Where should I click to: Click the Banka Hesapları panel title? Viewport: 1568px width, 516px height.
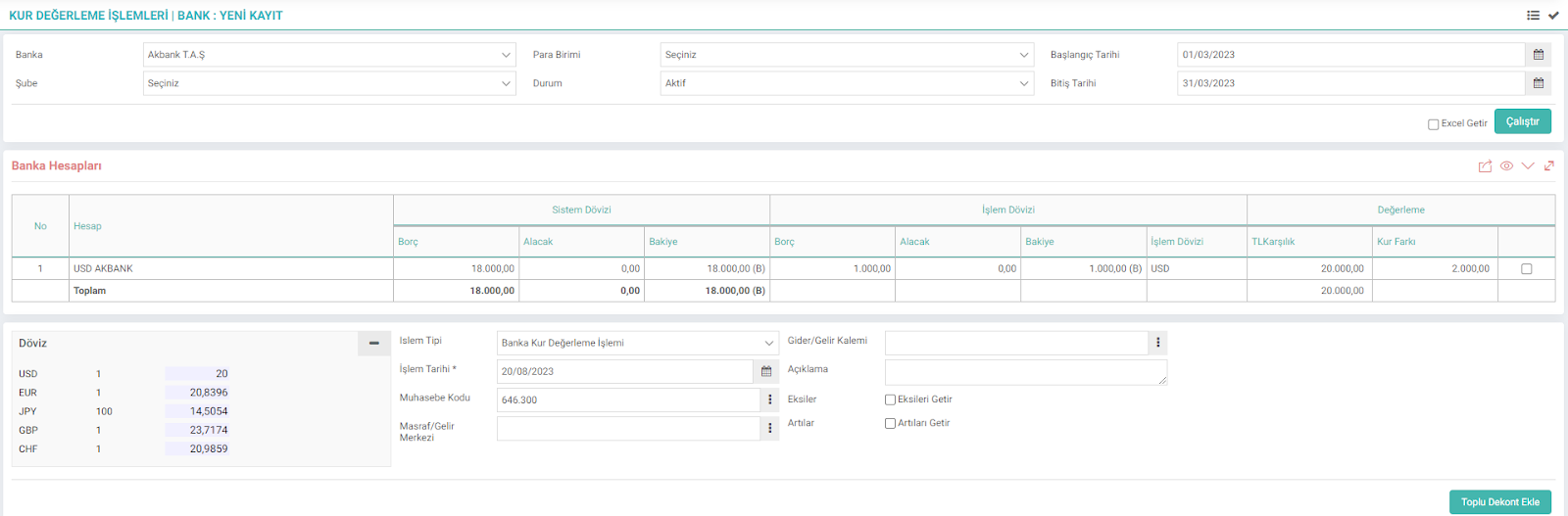[x=57, y=165]
